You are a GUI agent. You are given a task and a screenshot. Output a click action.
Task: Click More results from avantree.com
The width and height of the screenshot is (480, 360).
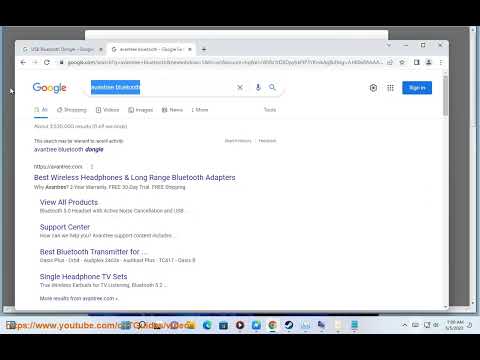[79, 298]
